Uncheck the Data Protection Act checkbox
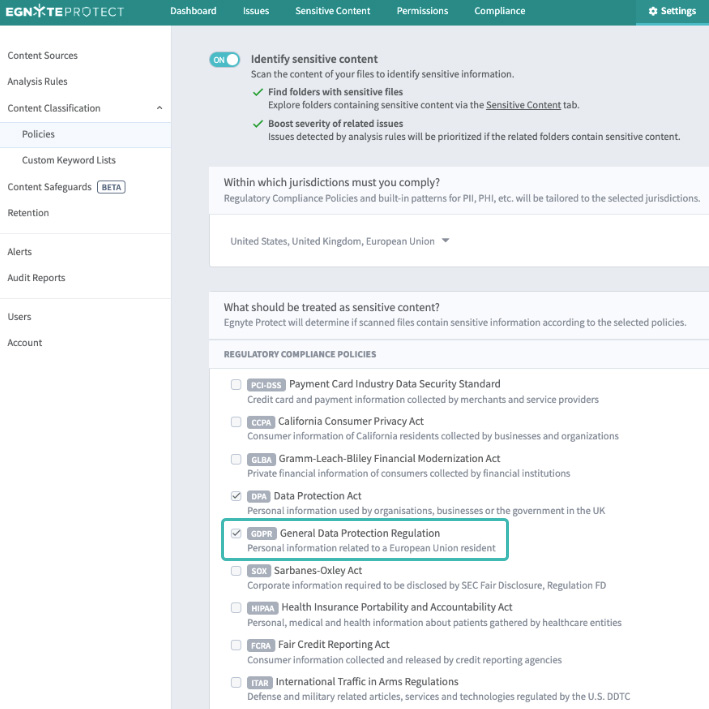This screenshot has width=709, height=709. 236,496
